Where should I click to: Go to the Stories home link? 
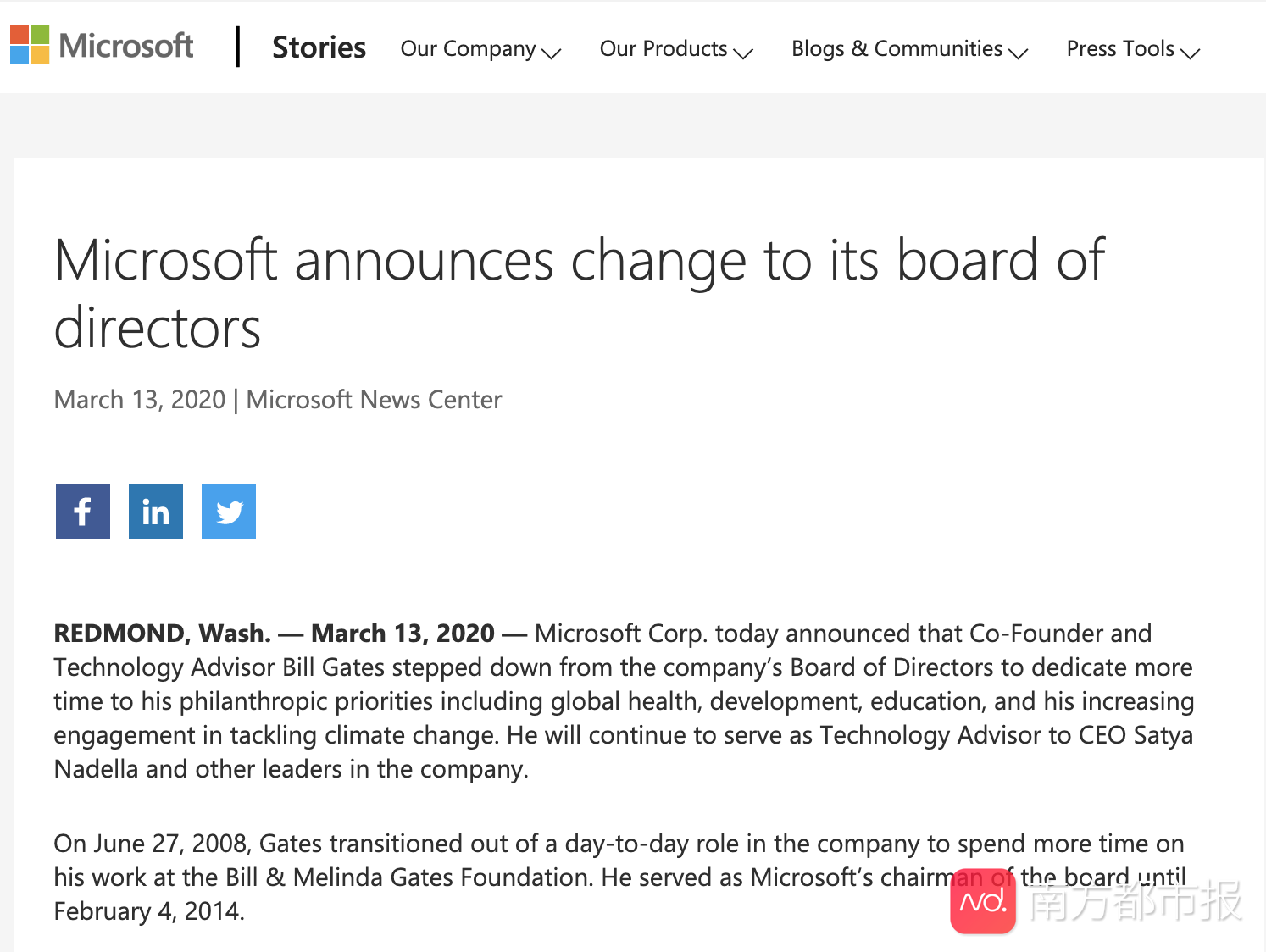(319, 47)
